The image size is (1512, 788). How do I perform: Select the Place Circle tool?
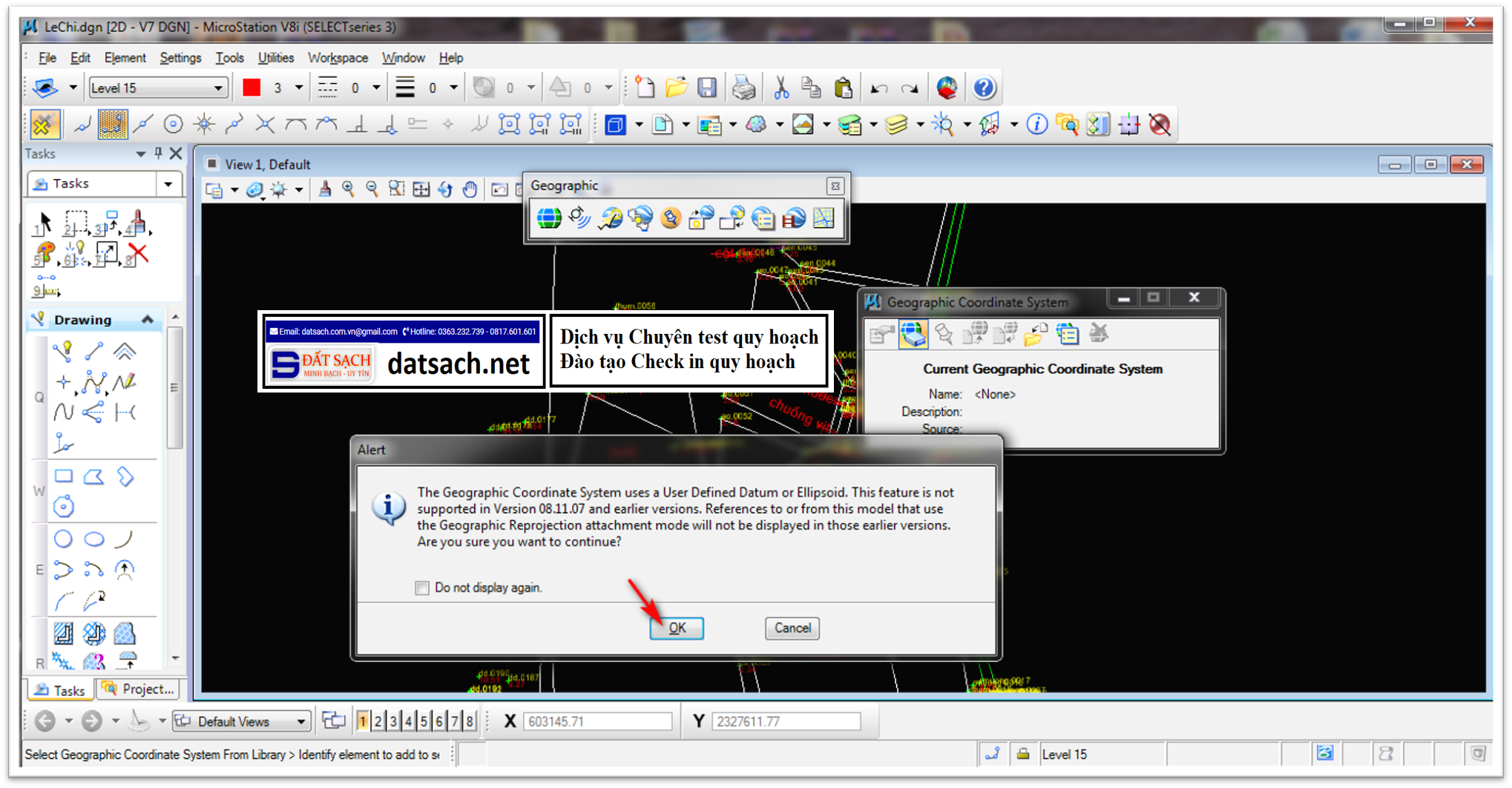click(x=64, y=539)
